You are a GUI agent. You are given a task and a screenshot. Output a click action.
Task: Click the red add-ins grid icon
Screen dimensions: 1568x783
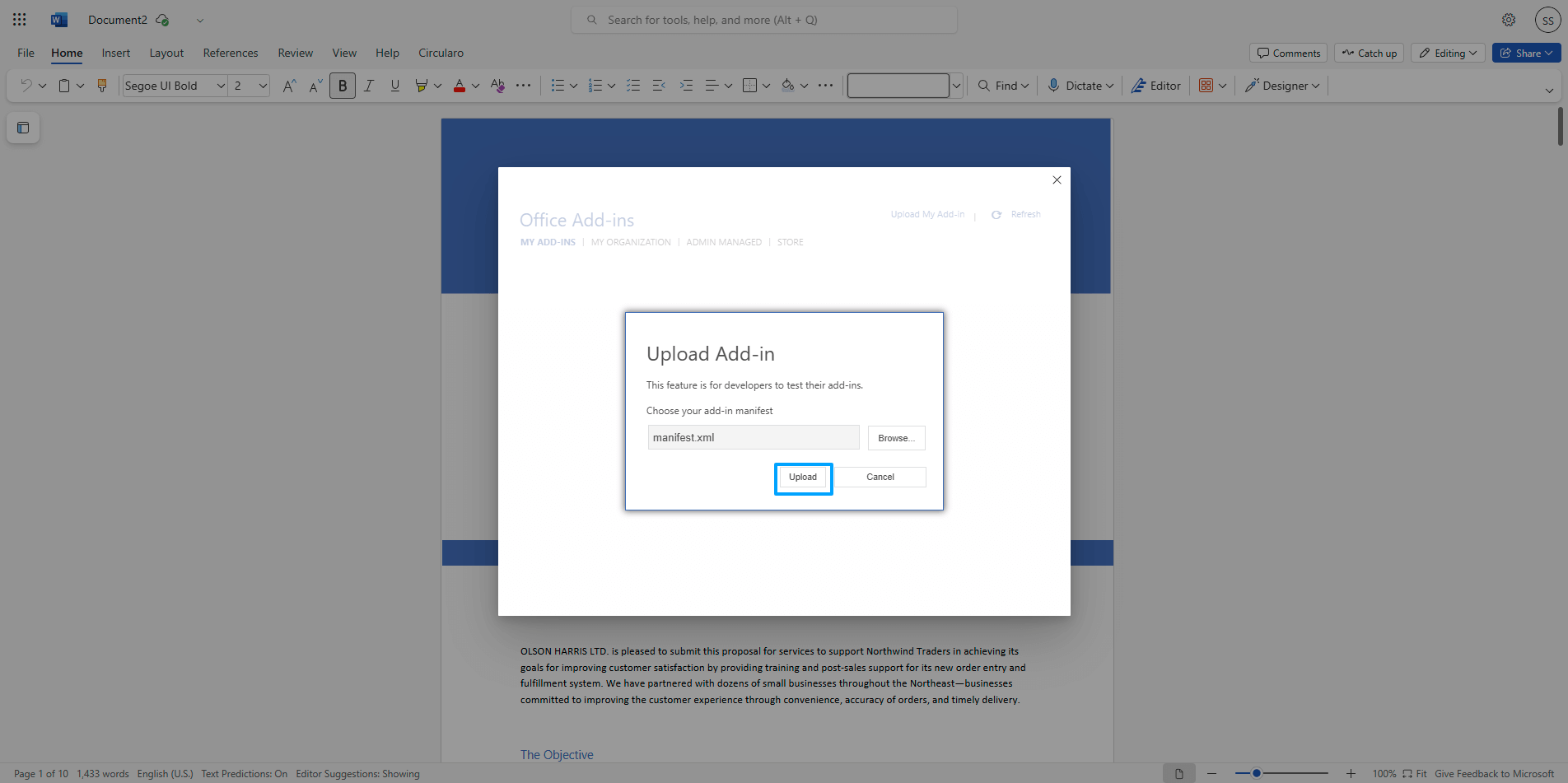[1206, 86]
